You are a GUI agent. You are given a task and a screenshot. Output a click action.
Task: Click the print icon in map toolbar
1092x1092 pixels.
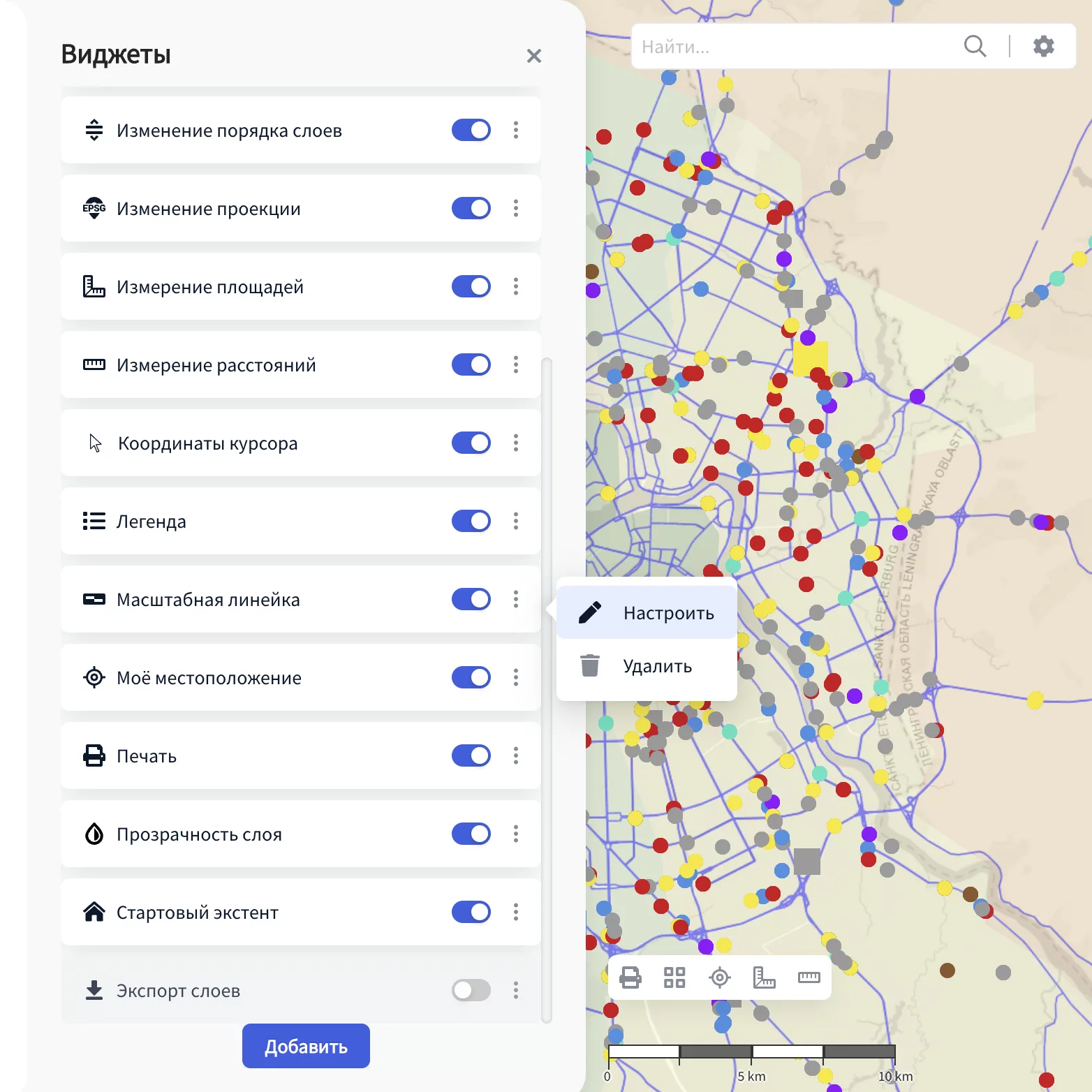pyautogui.click(x=630, y=977)
